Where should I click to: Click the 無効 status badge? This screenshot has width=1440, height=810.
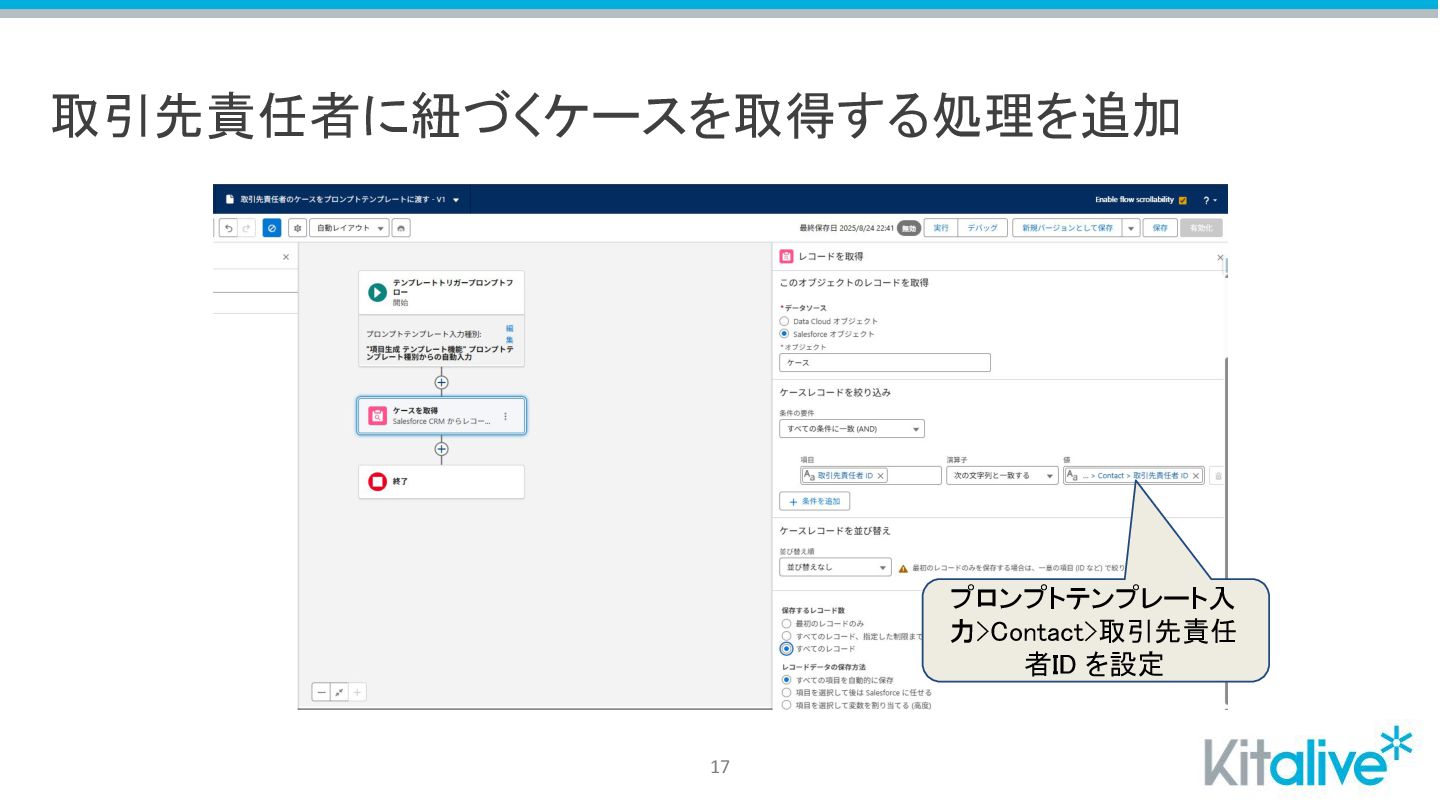tap(909, 228)
